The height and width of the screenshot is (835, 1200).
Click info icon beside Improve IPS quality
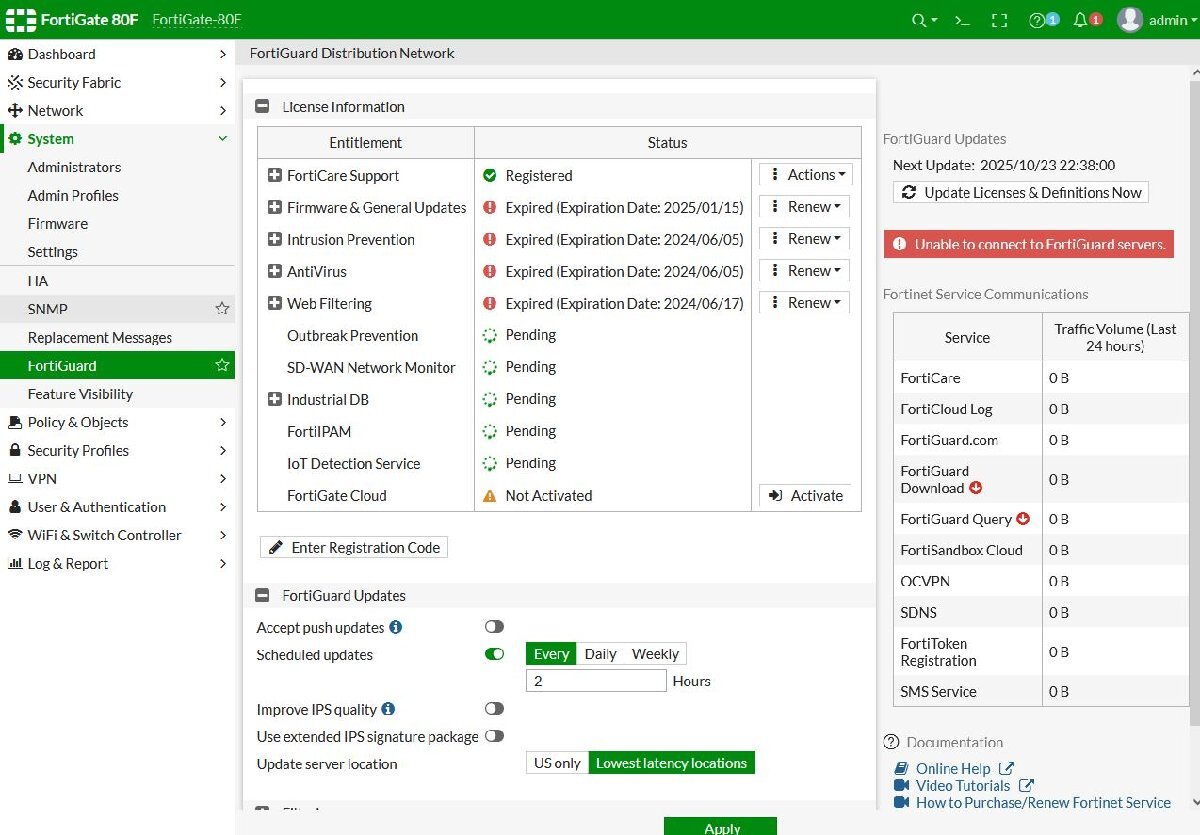tap(388, 709)
